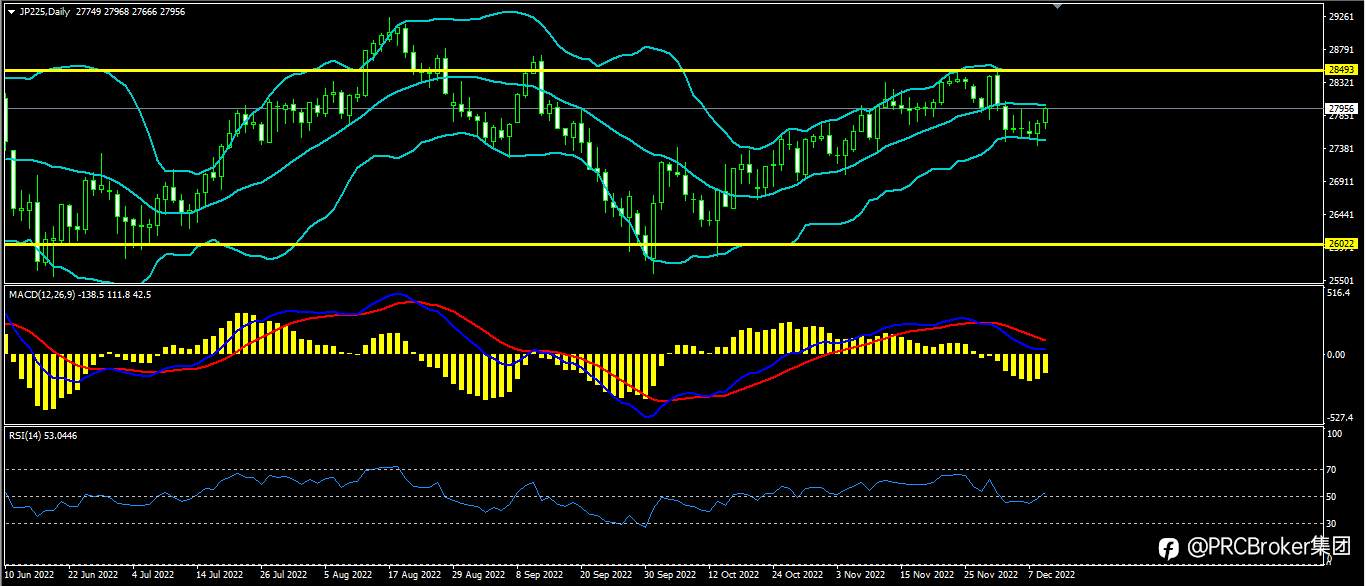Click the RSI level 70 label
Viewport: 1366px width, 586px height.
coord(1332,469)
